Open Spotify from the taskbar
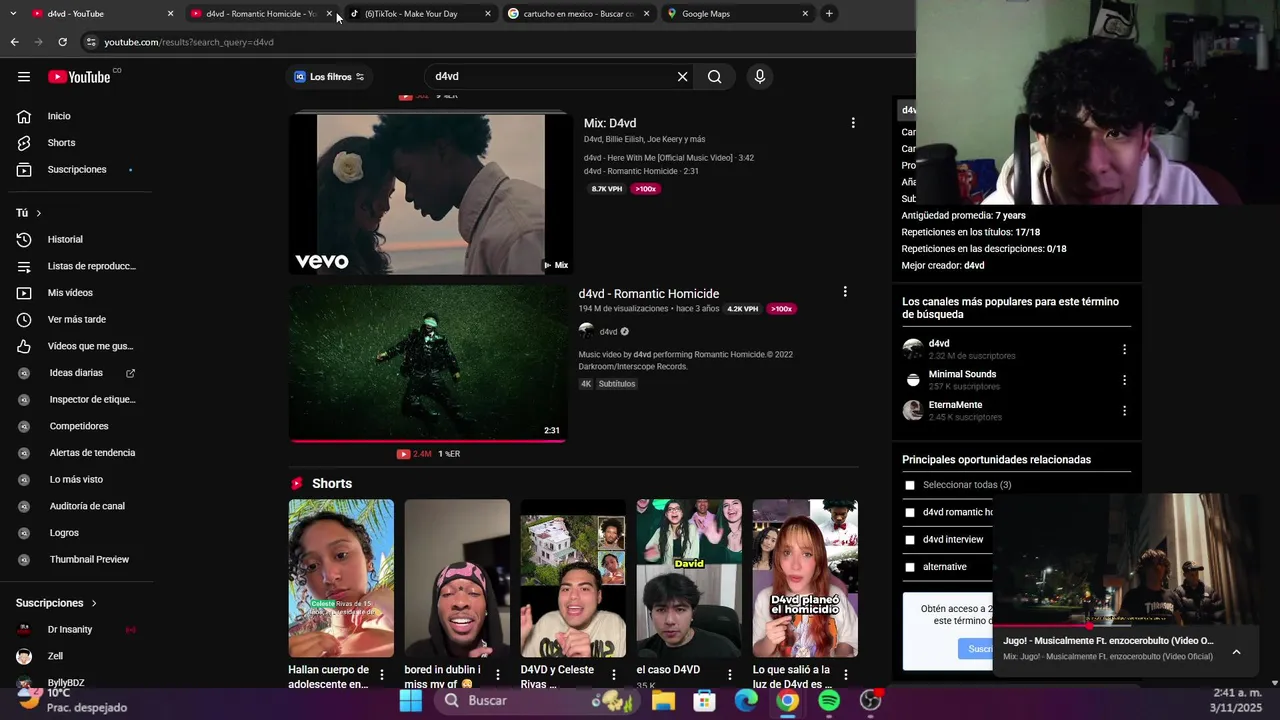1280x720 pixels. point(829,700)
